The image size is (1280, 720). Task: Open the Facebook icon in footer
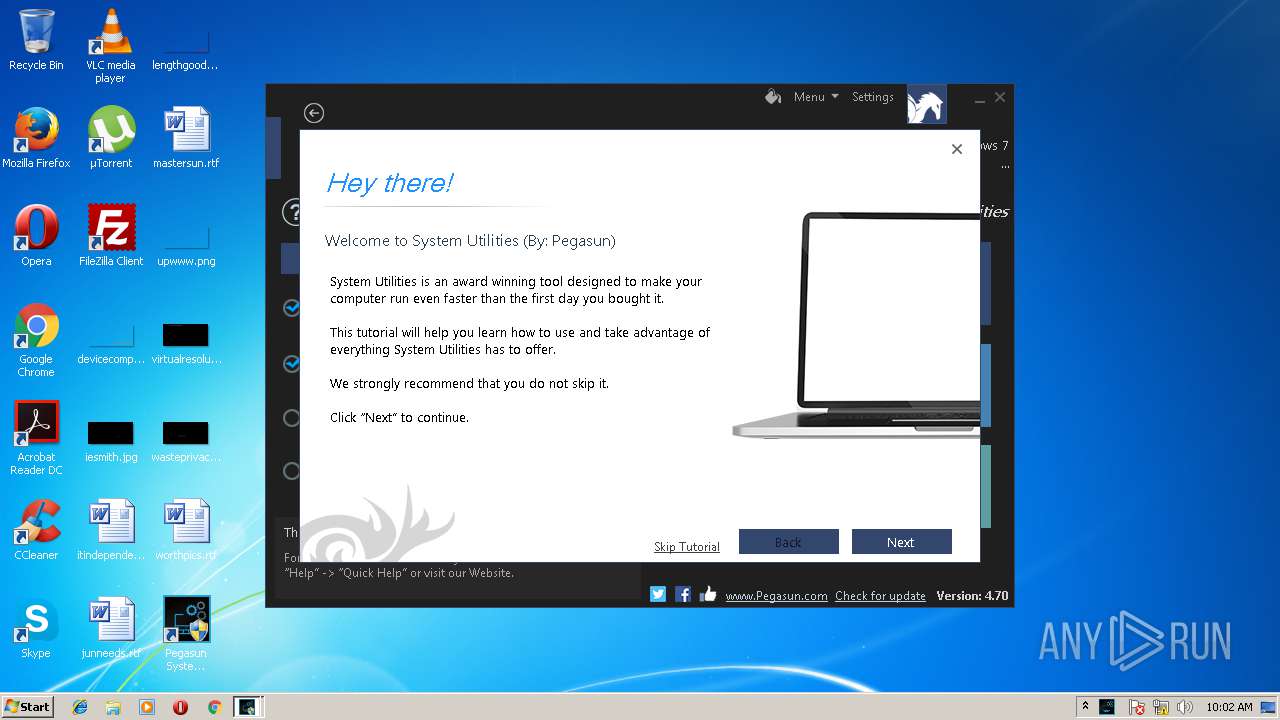coord(683,594)
